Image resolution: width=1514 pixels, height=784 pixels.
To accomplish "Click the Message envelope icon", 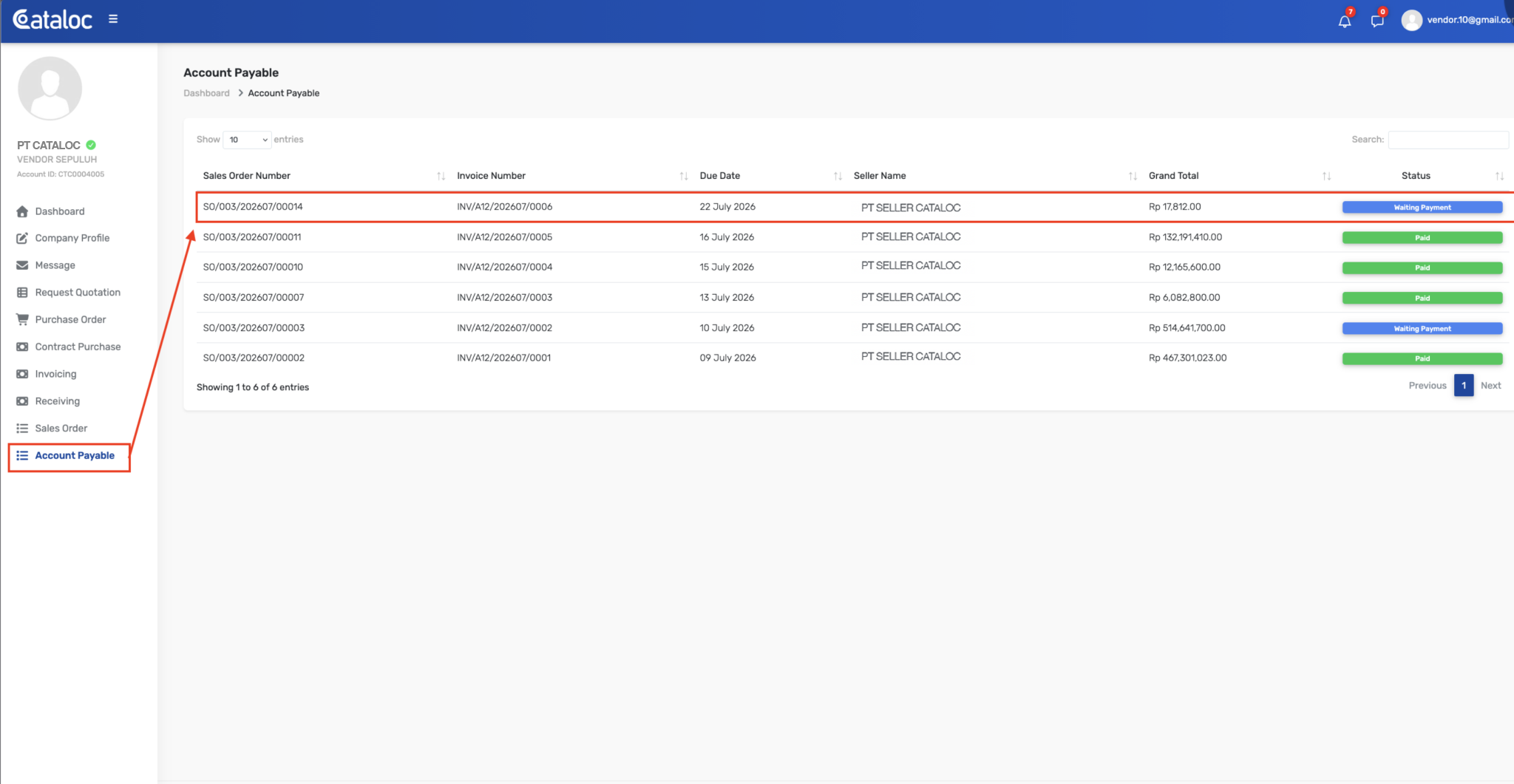I will (22, 265).
